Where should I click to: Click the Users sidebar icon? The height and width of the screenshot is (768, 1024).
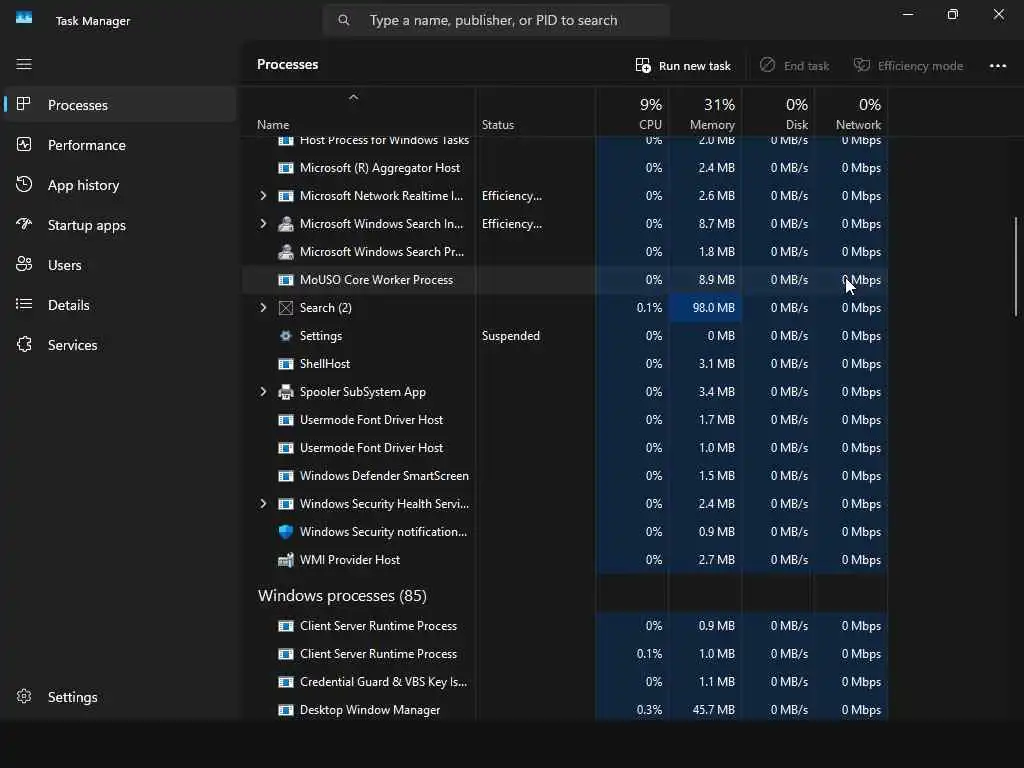coord(24,264)
